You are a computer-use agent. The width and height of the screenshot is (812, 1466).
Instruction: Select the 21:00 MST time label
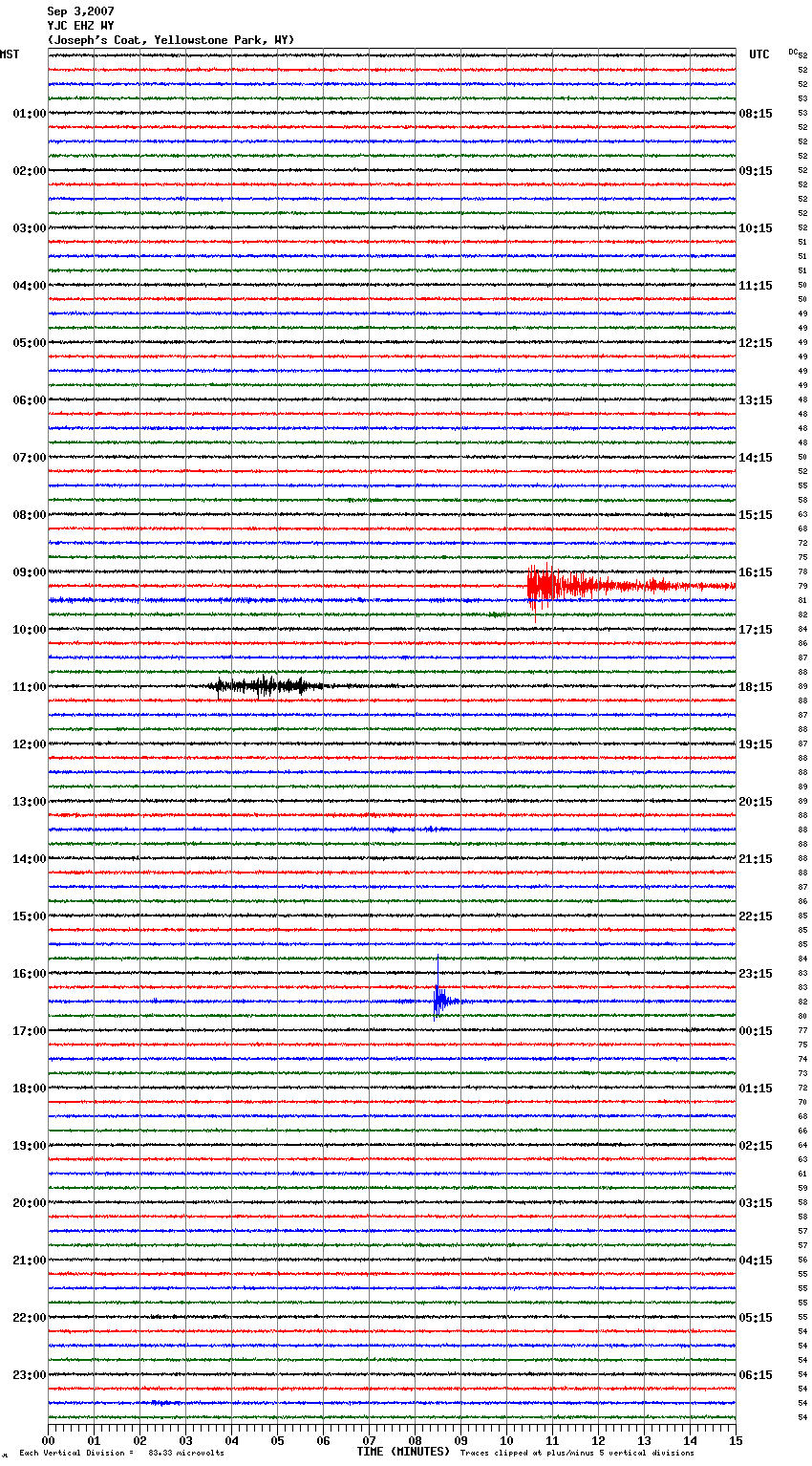click(x=30, y=1261)
